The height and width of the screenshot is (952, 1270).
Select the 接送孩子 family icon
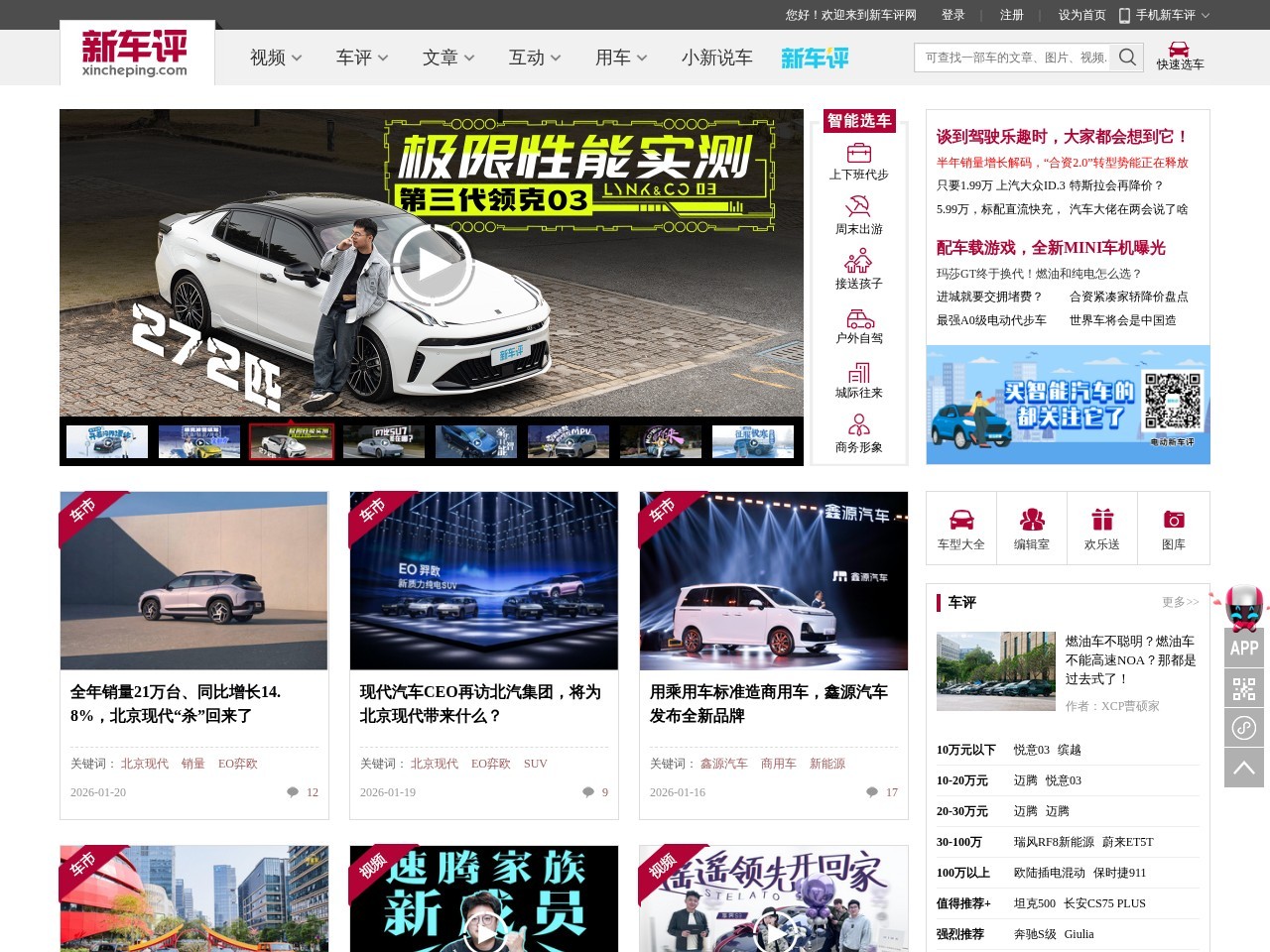(x=859, y=262)
